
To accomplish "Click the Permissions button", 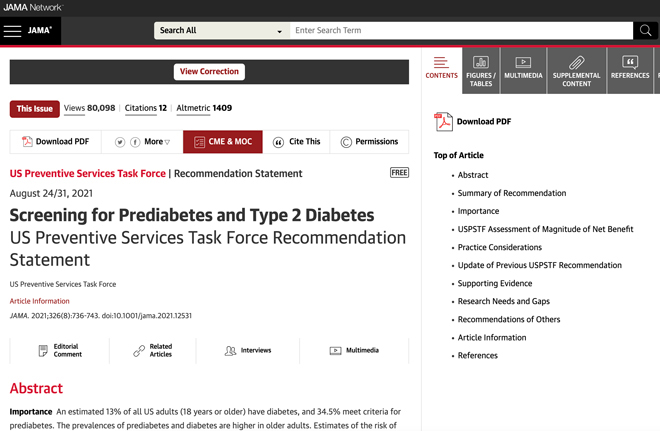I will pos(369,142).
